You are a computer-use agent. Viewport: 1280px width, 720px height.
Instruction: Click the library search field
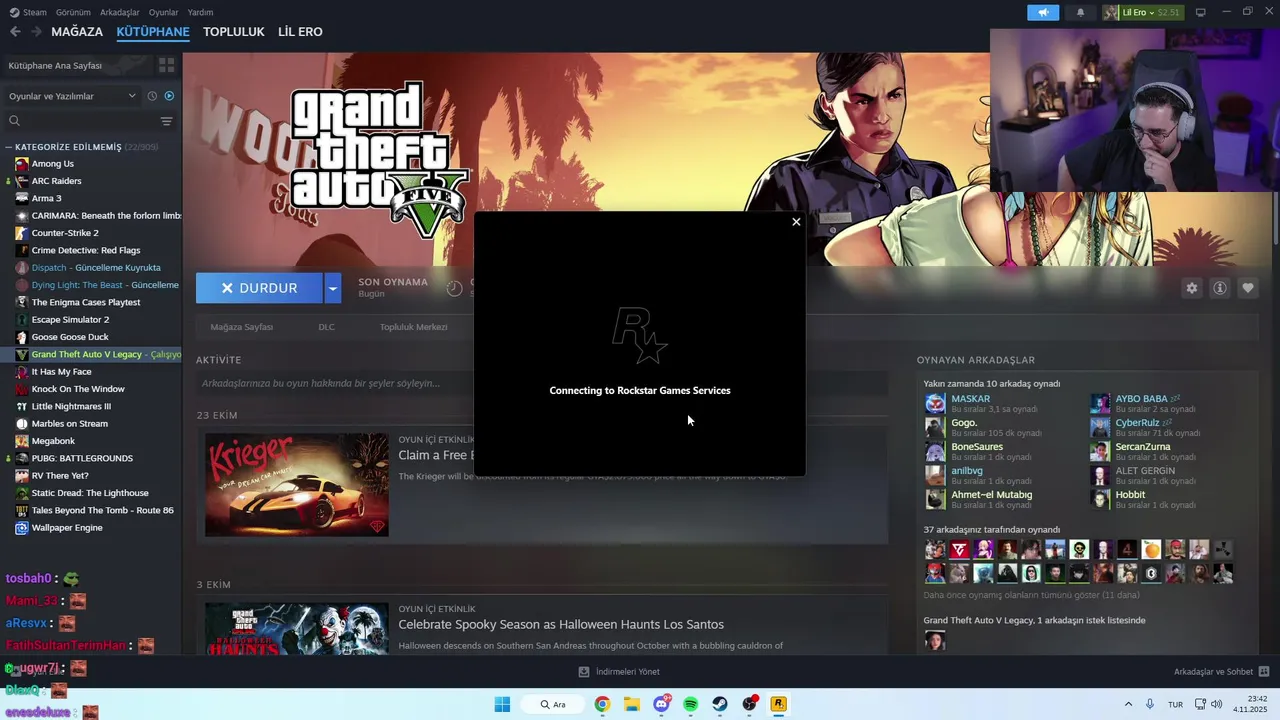80,121
